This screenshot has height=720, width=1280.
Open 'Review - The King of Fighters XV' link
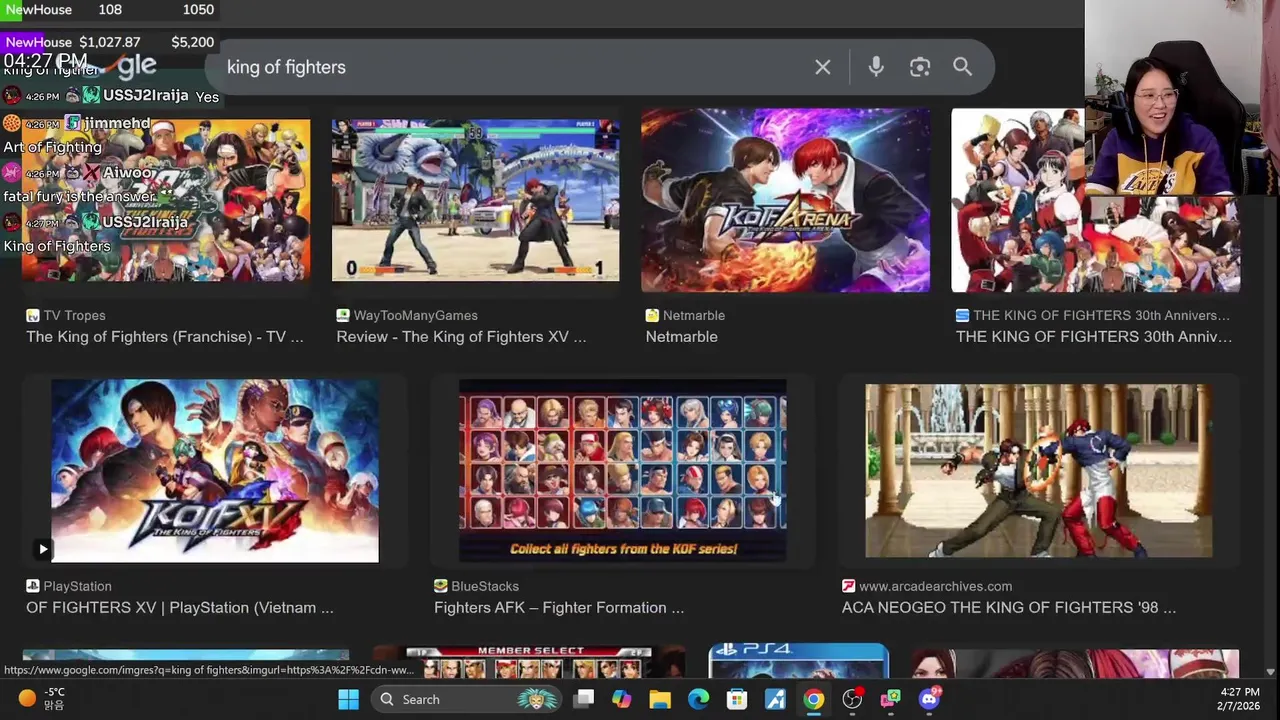(461, 337)
